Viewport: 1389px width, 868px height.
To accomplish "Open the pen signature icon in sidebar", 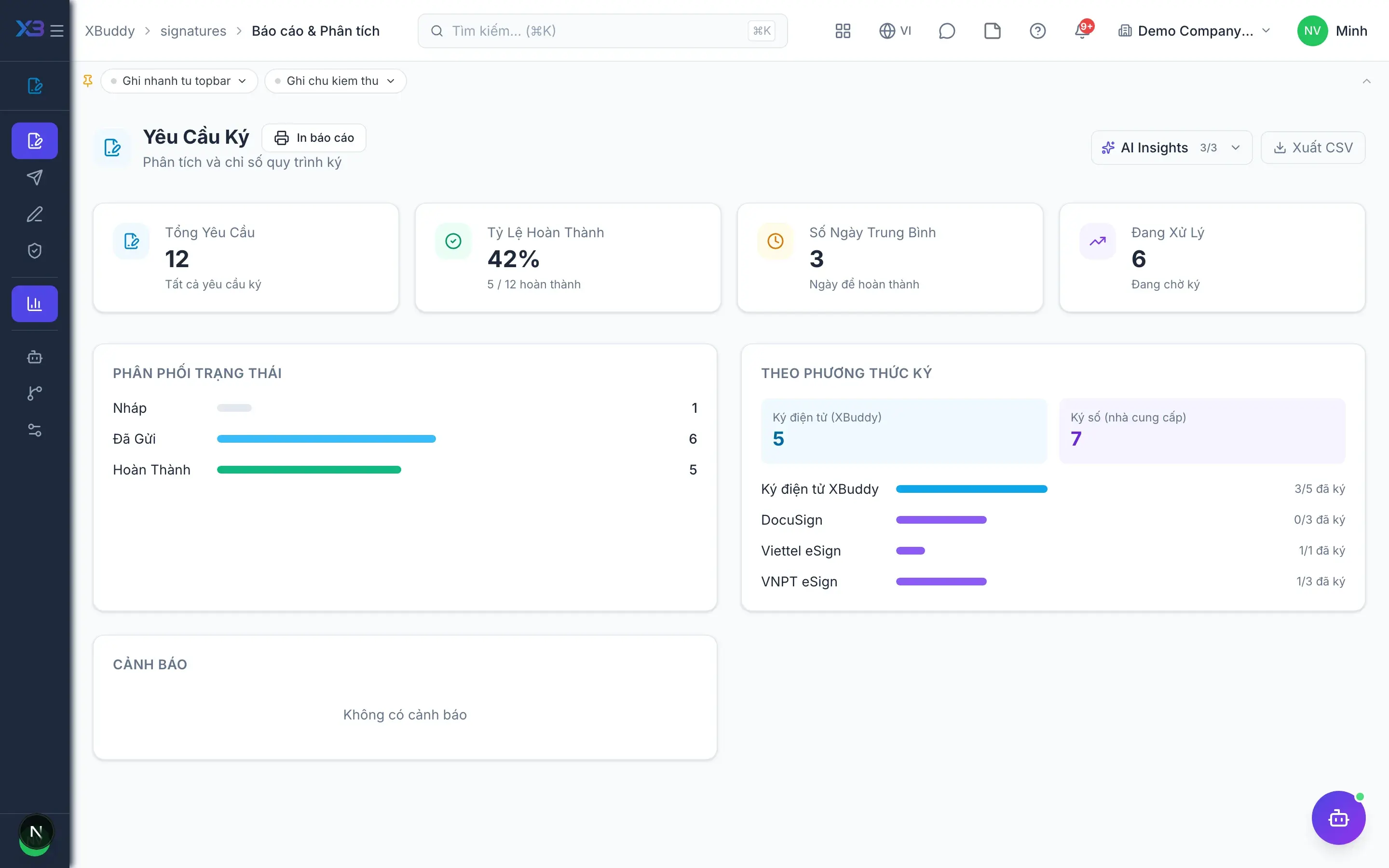I will coord(34,214).
